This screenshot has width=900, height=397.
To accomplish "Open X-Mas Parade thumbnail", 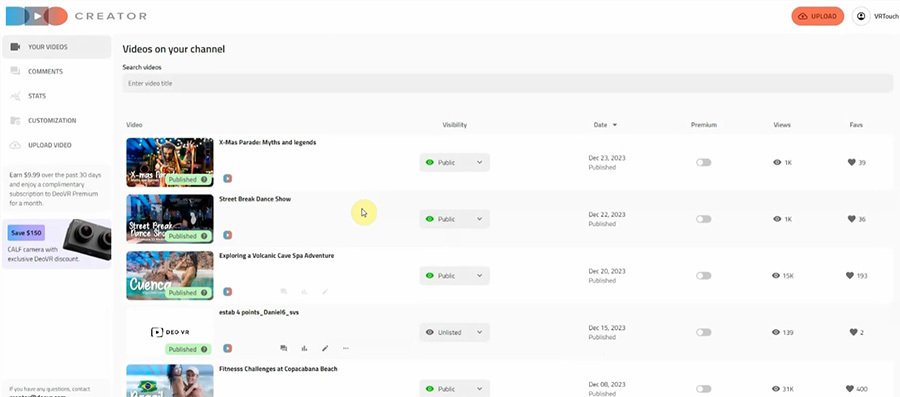I will pos(169,162).
